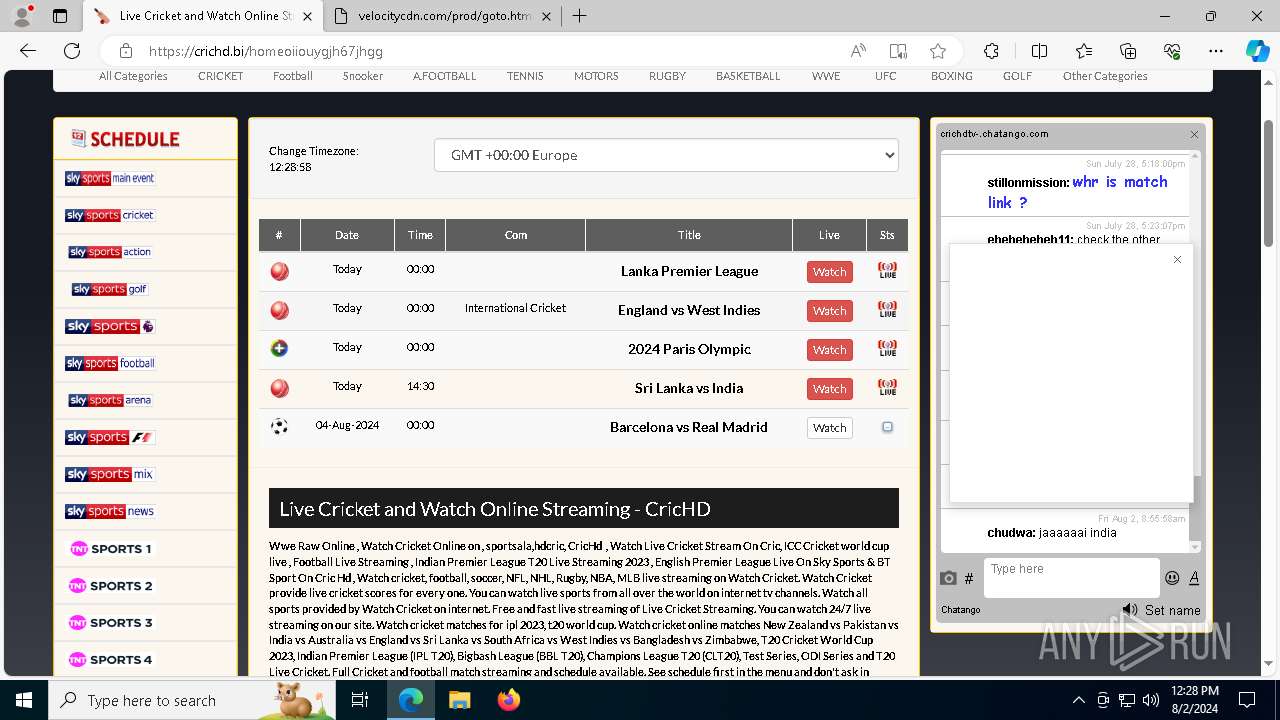Viewport: 1280px width, 720px height.
Task: Open TNT Sports 2 channel
Action: click(110, 585)
